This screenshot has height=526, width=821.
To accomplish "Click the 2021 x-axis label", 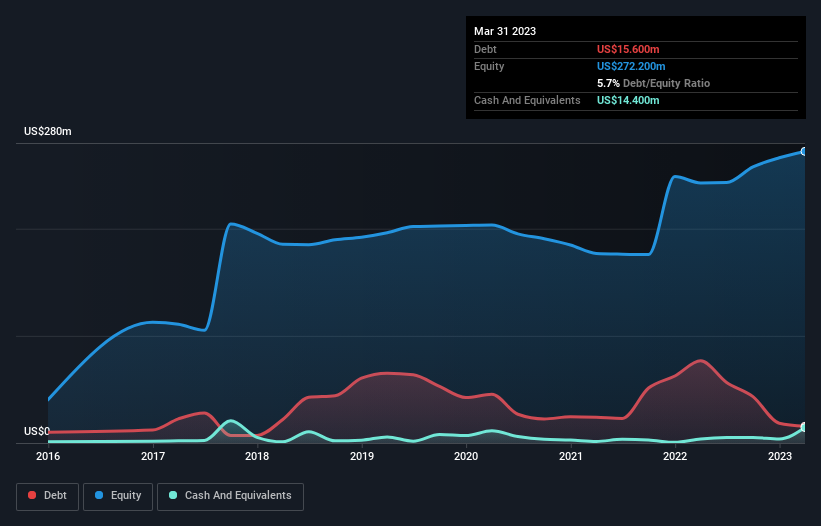I will tap(571, 456).
